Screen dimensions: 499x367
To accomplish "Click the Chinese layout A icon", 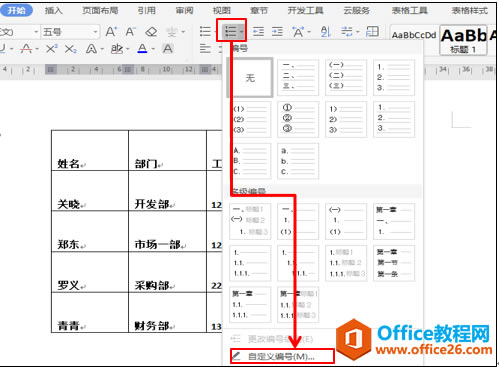I will coord(298,32).
